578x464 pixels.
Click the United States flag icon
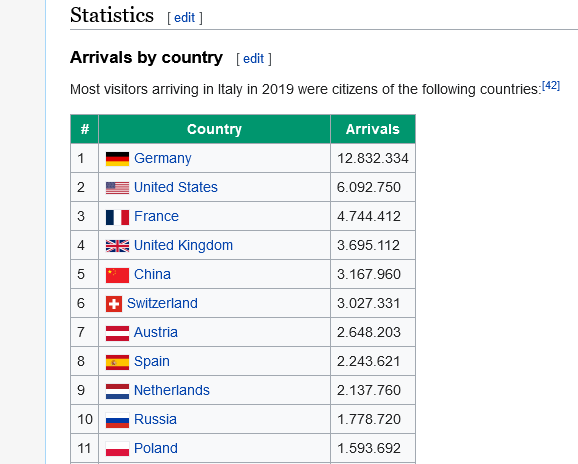click(117, 188)
